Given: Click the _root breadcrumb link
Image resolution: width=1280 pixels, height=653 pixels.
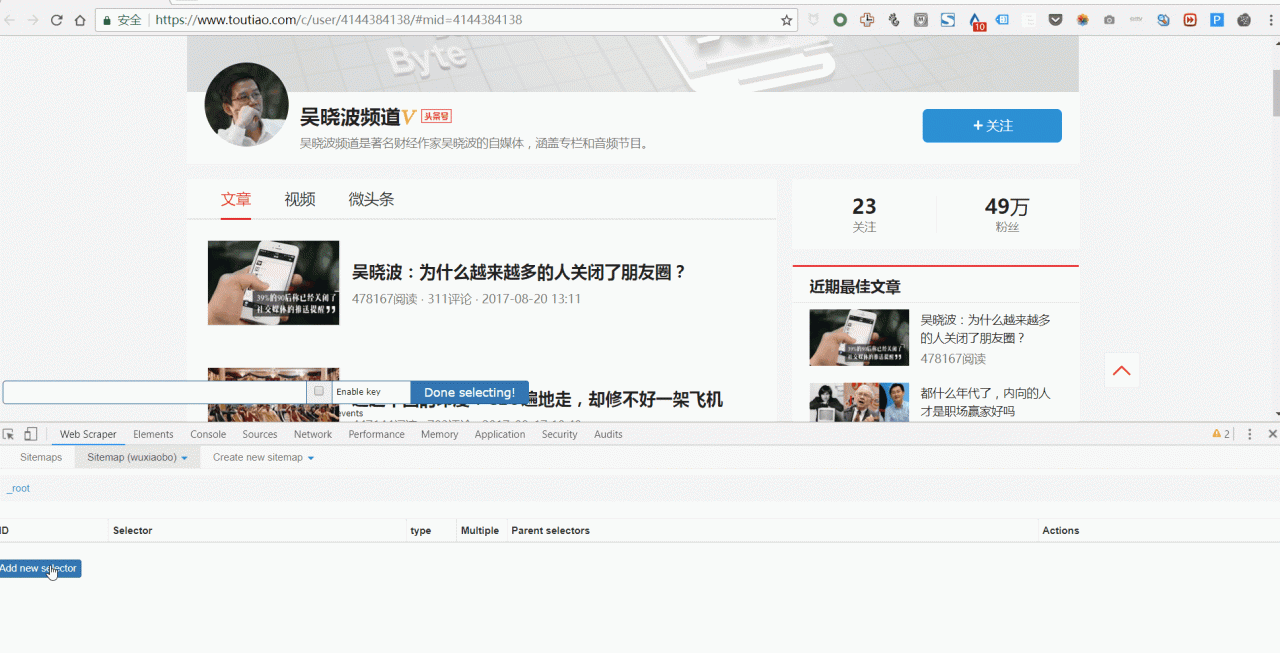Looking at the screenshot, I should [18, 488].
